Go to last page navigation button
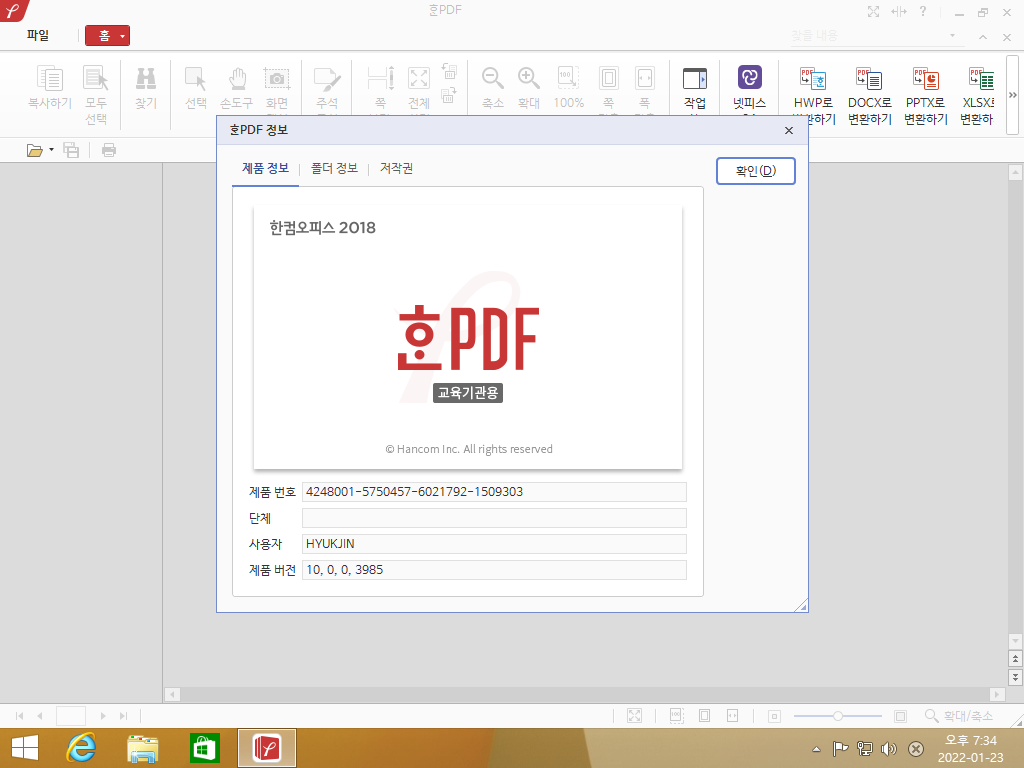The image size is (1024, 768). click(123, 716)
